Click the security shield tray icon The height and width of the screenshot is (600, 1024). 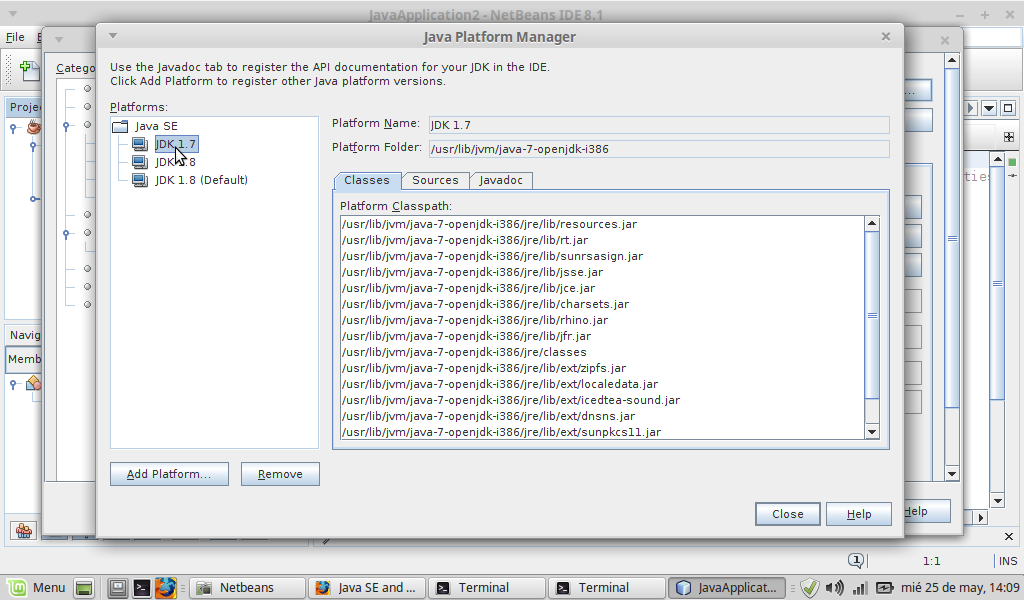[x=810, y=588]
